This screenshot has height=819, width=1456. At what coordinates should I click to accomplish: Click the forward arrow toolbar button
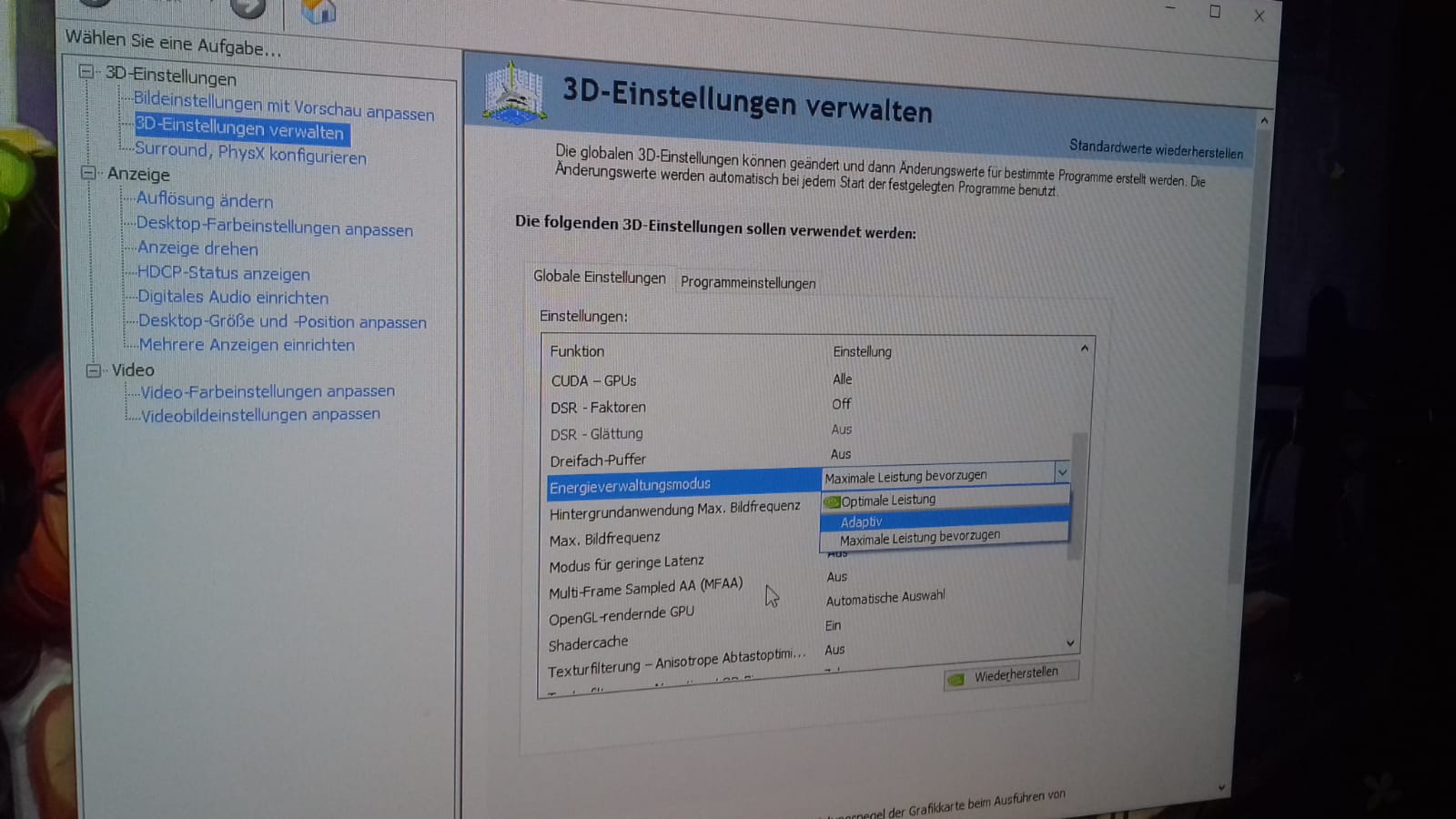pyautogui.click(x=248, y=7)
